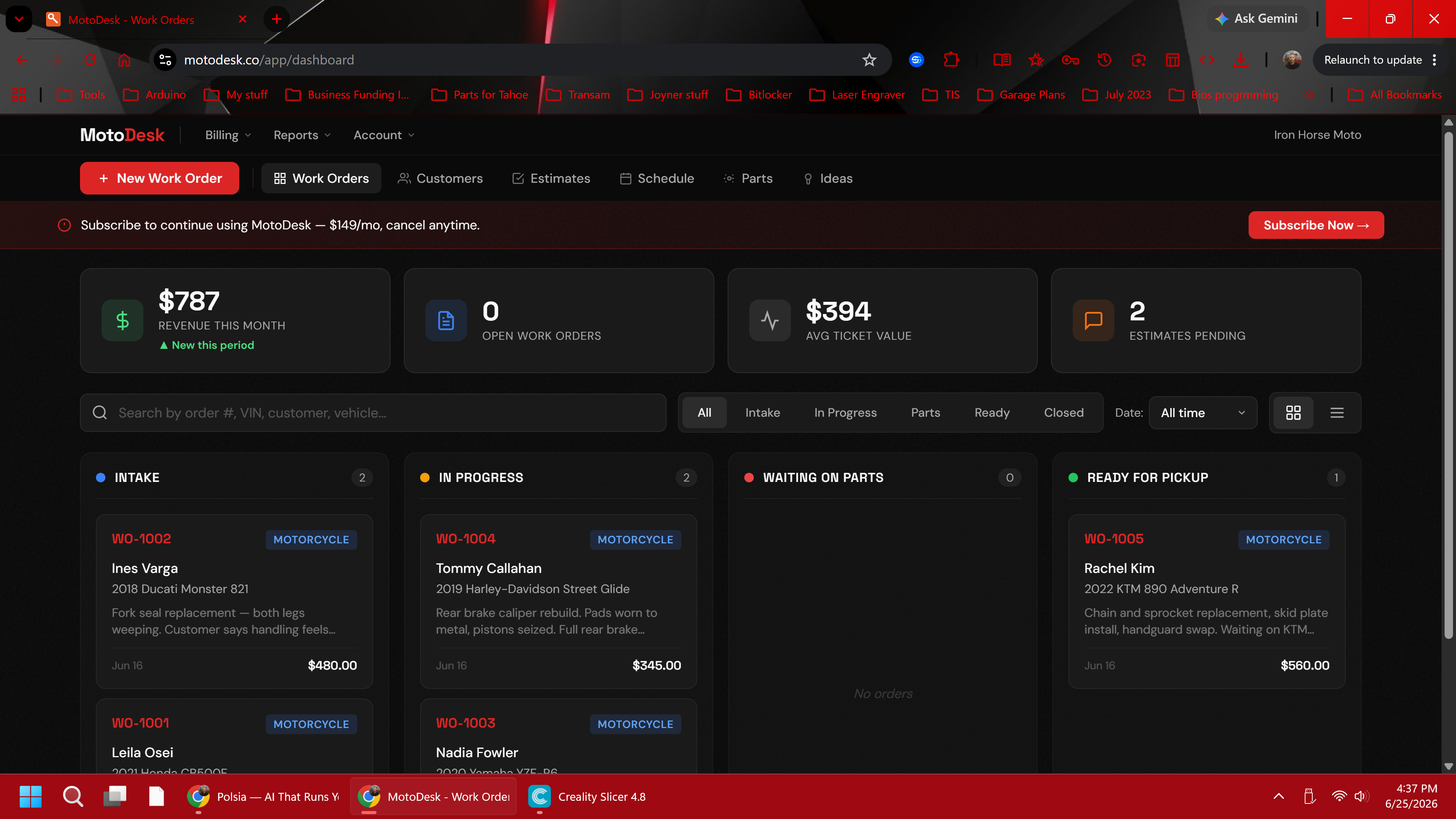The image size is (1456, 819).
Task: Open reading mode book icon
Action: (1001, 60)
